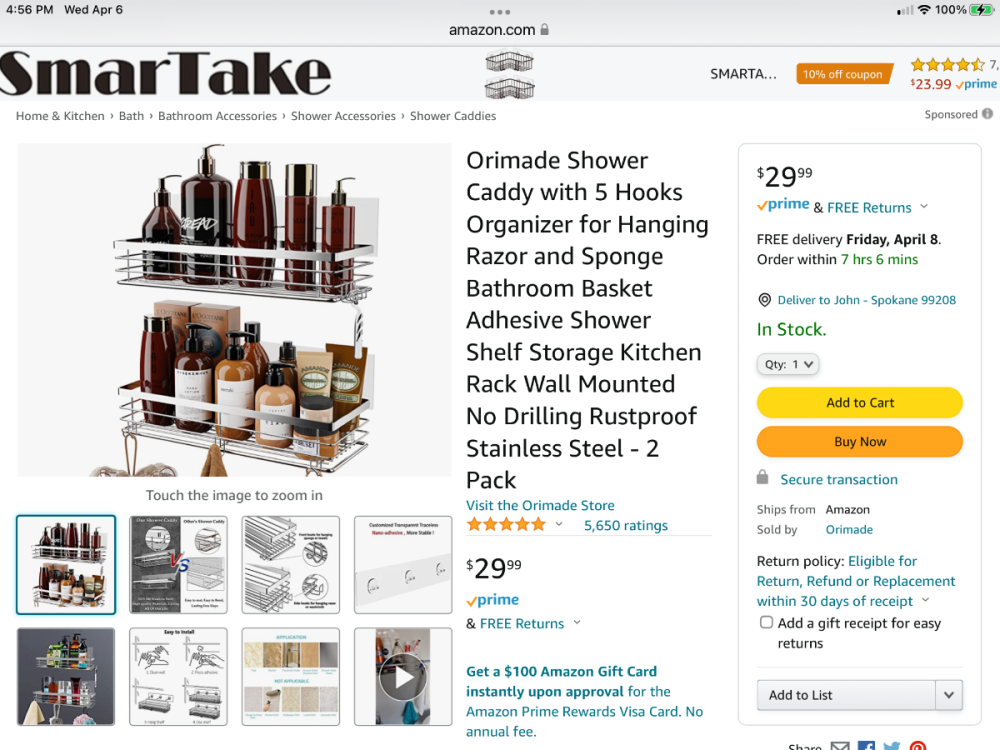
Task: Share via email envelope icon
Action: tap(840, 746)
